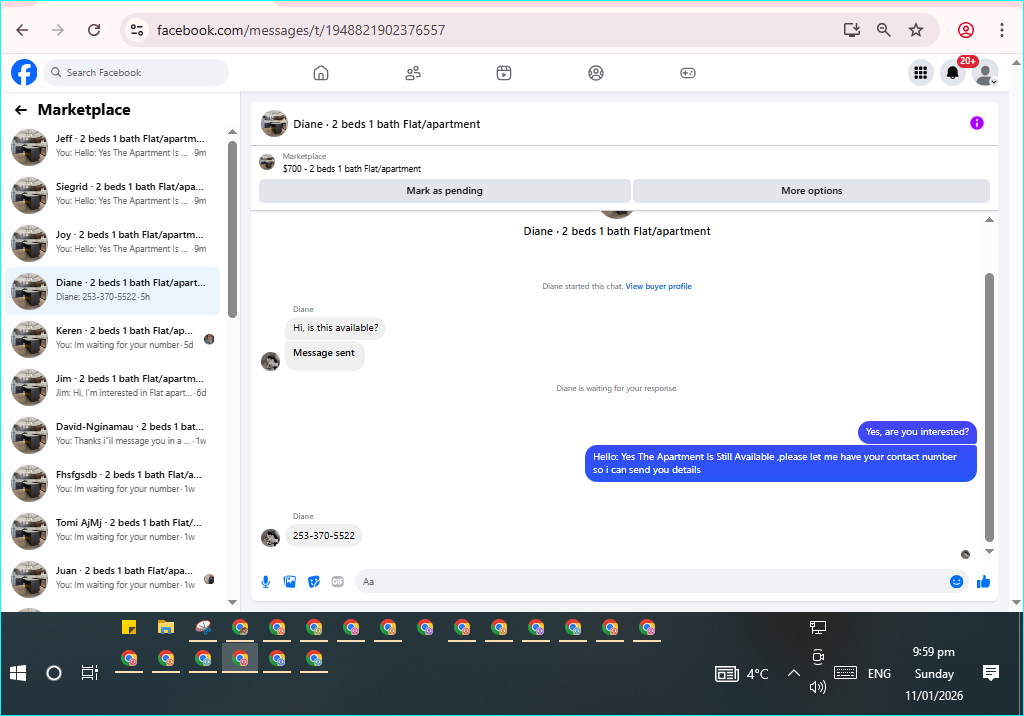Open the Gaming controller icon
This screenshot has height=716, width=1024.
click(688, 73)
